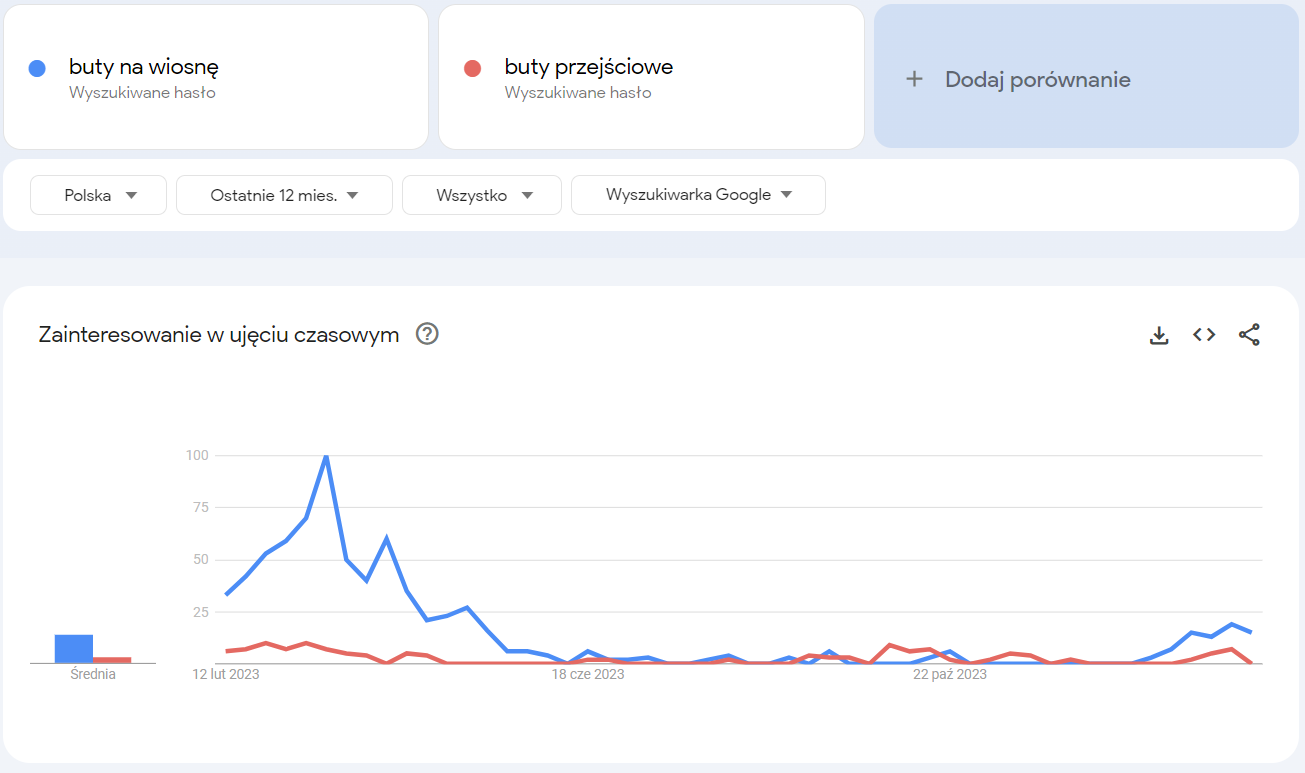Select the buty przejściowe search term card
The height and width of the screenshot is (773, 1305).
651,77
